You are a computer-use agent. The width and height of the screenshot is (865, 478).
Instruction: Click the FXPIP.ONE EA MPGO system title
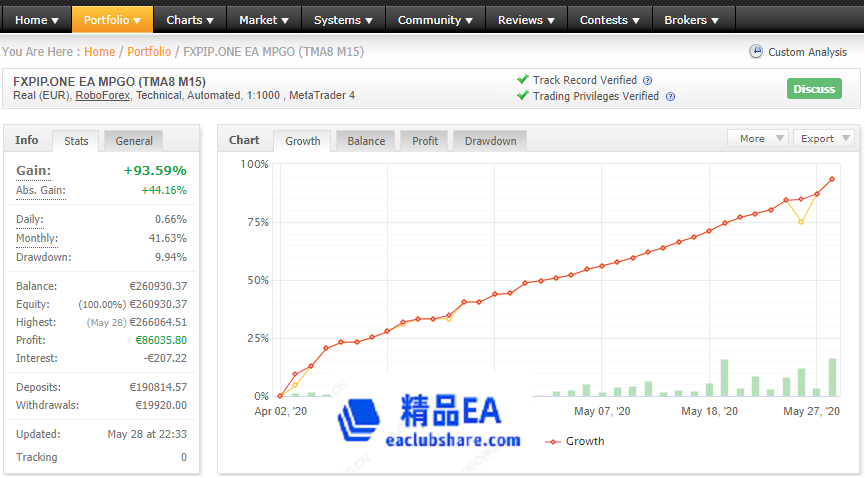tap(109, 82)
